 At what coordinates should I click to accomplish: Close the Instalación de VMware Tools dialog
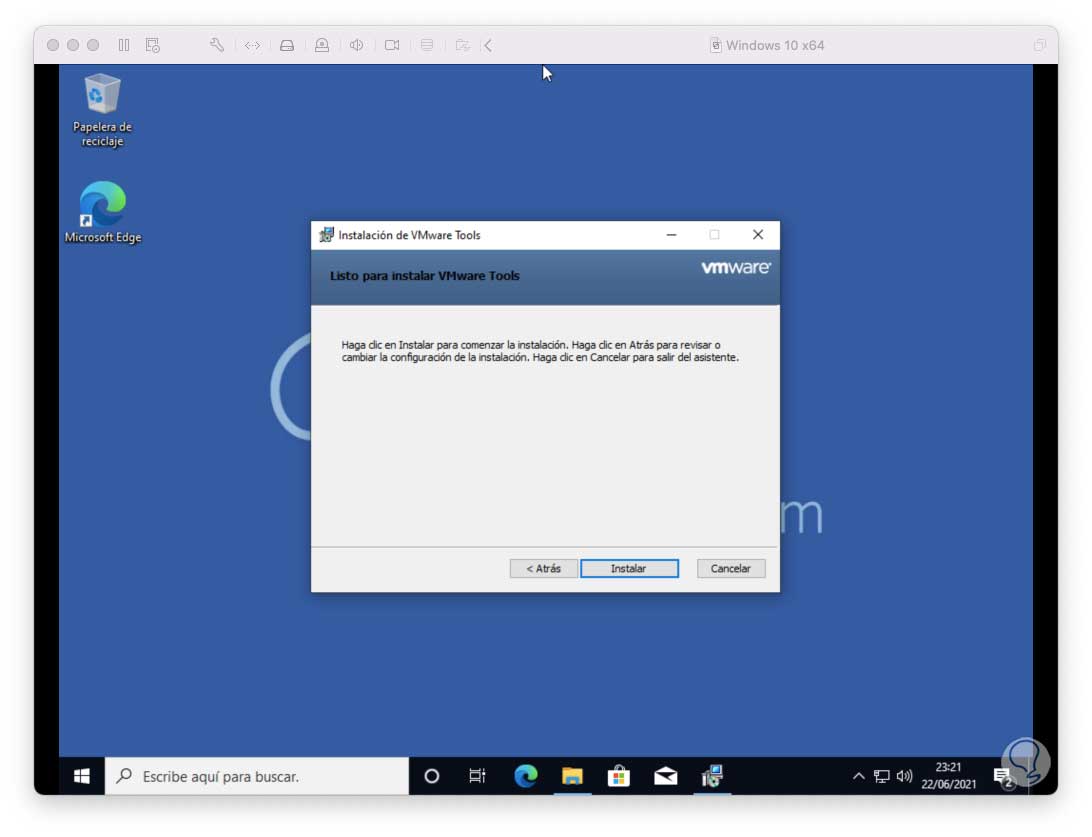758,235
